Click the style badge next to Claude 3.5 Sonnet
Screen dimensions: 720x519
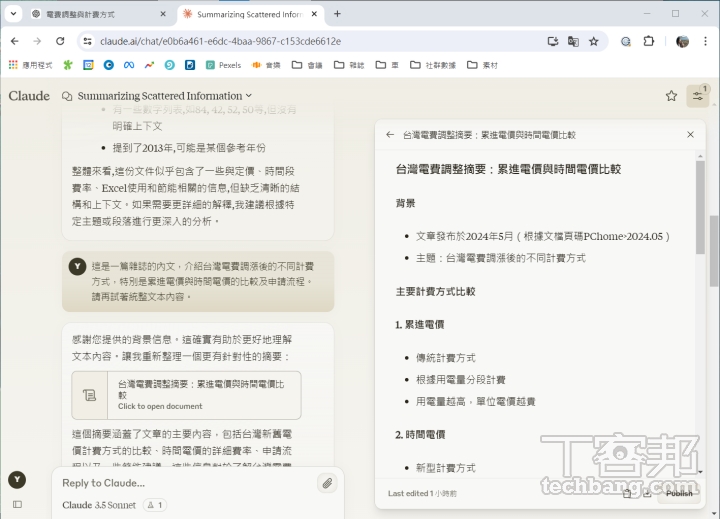click(155, 505)
